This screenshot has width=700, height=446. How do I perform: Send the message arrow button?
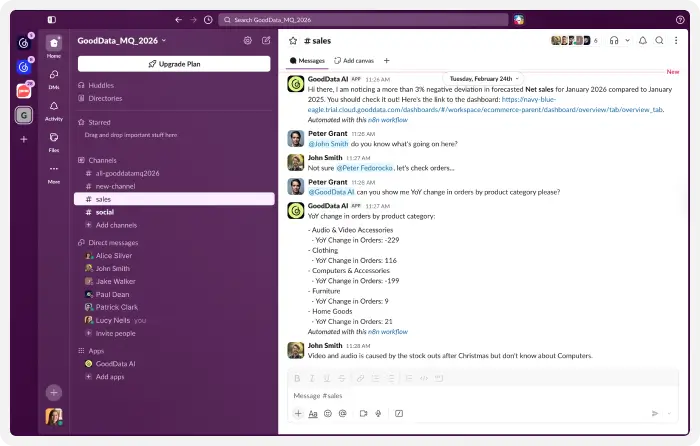654,413
